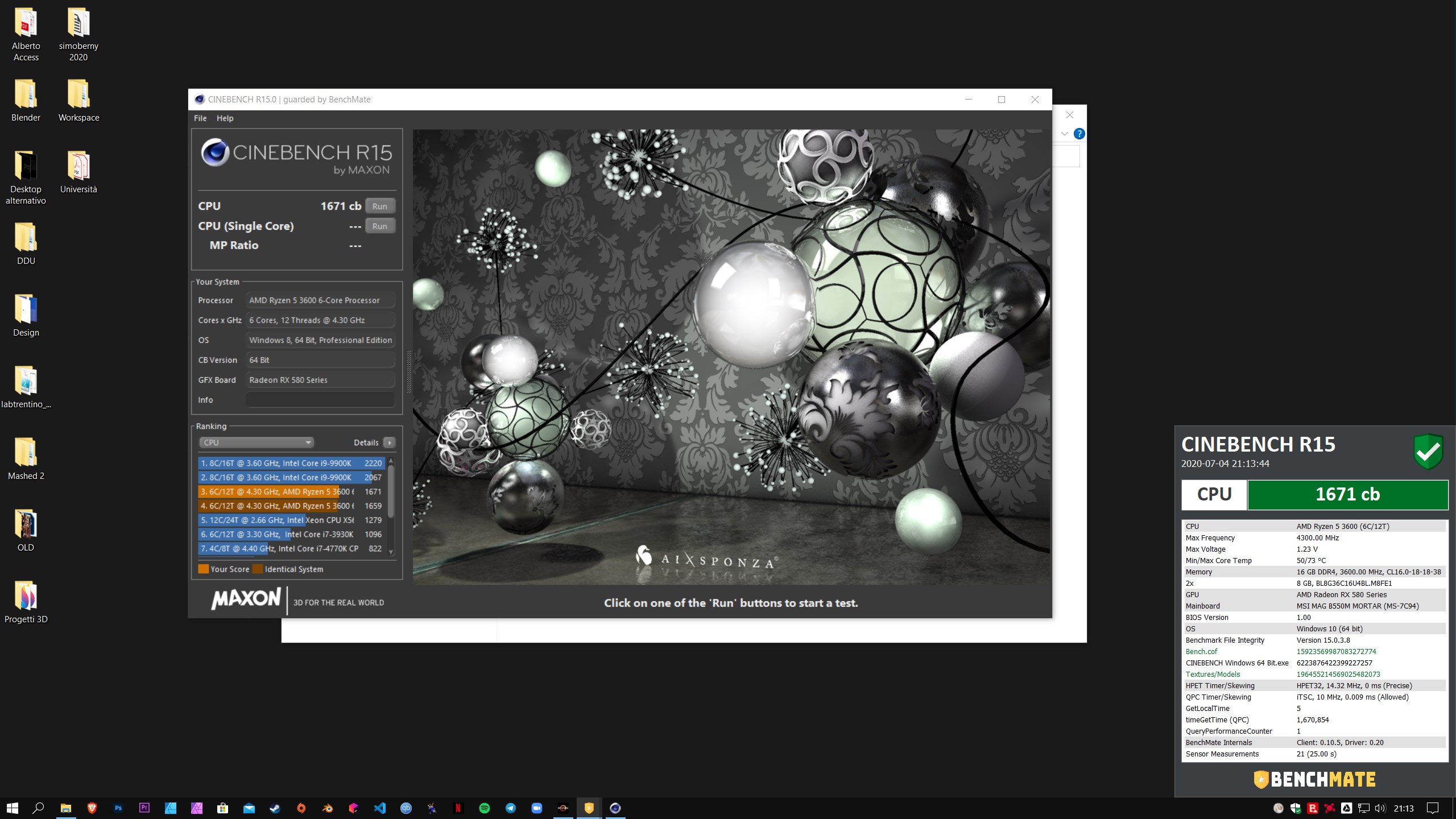Viewport: 1456px width, 819px height.
Task: Open the CPU ranking type dropdown
Action: (x=256, y=442)
